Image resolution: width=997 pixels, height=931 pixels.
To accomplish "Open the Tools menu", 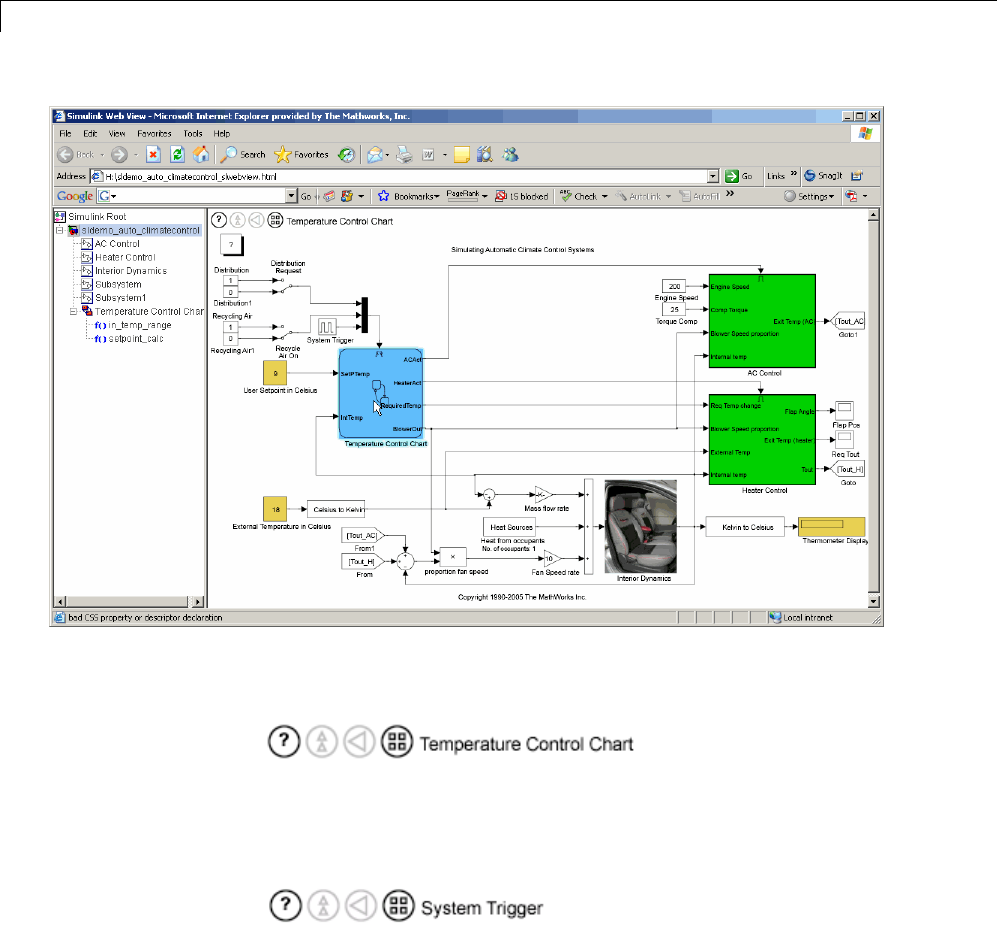I will tap(193, 134).
